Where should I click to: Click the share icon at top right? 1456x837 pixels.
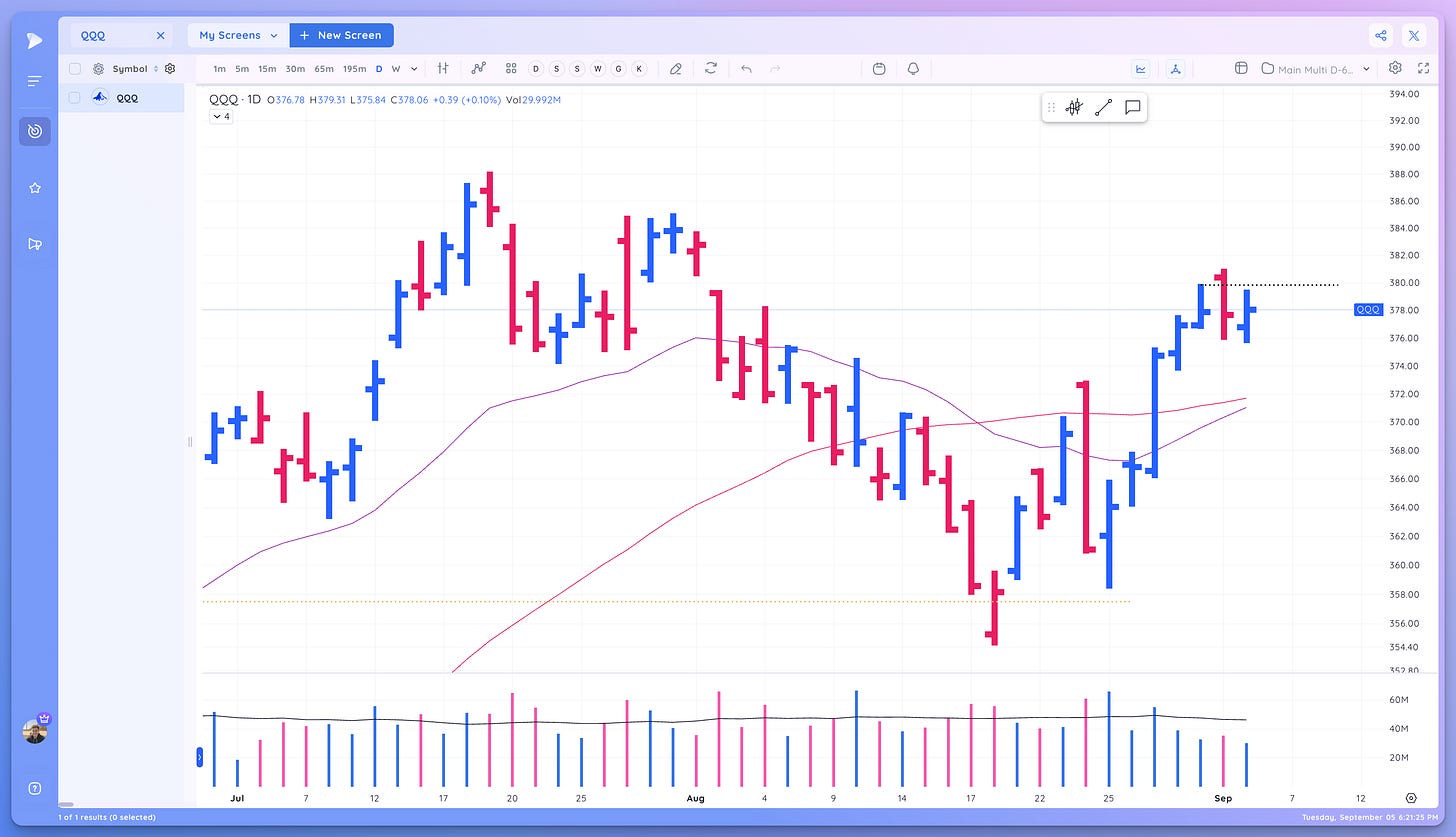[1381, 35]
